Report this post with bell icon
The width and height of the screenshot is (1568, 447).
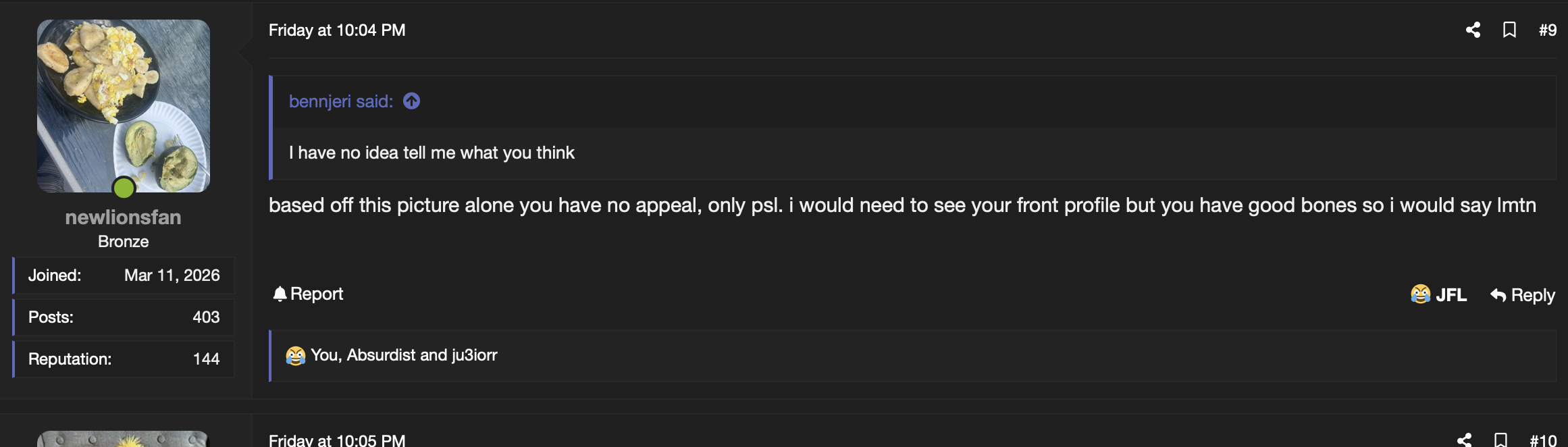pyautogui.click(x=308, y=294)
